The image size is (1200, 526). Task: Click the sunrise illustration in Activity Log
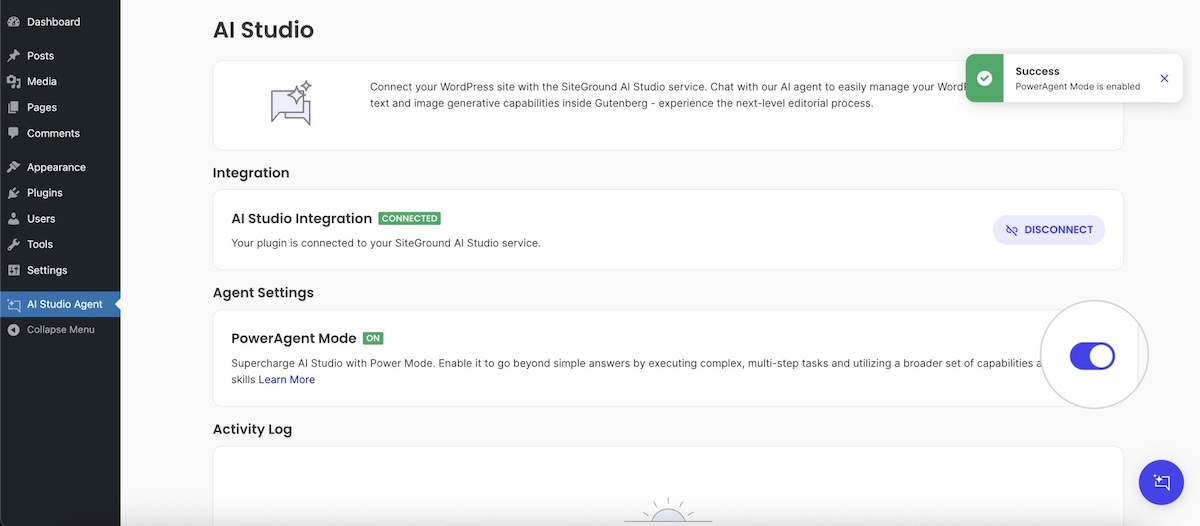668,511
